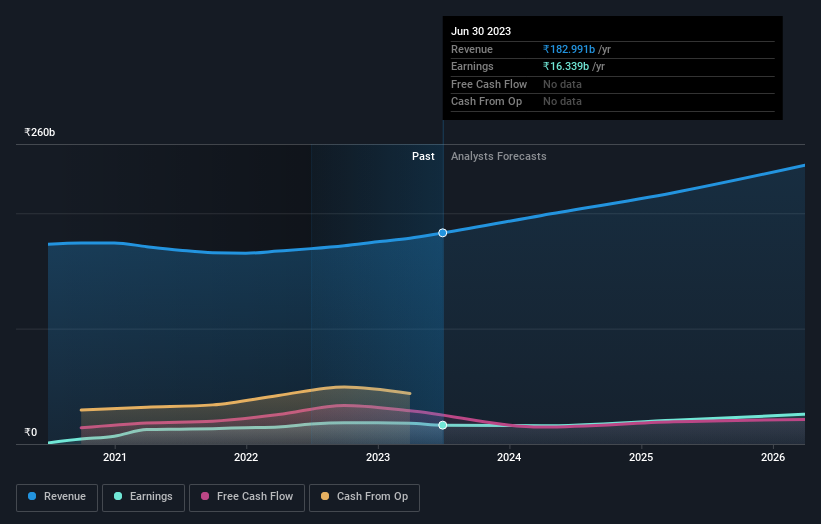This screenshot has width=821, height=524.
Task: Click the teal Earnings legend dot
Action: (x=118, y=496)
